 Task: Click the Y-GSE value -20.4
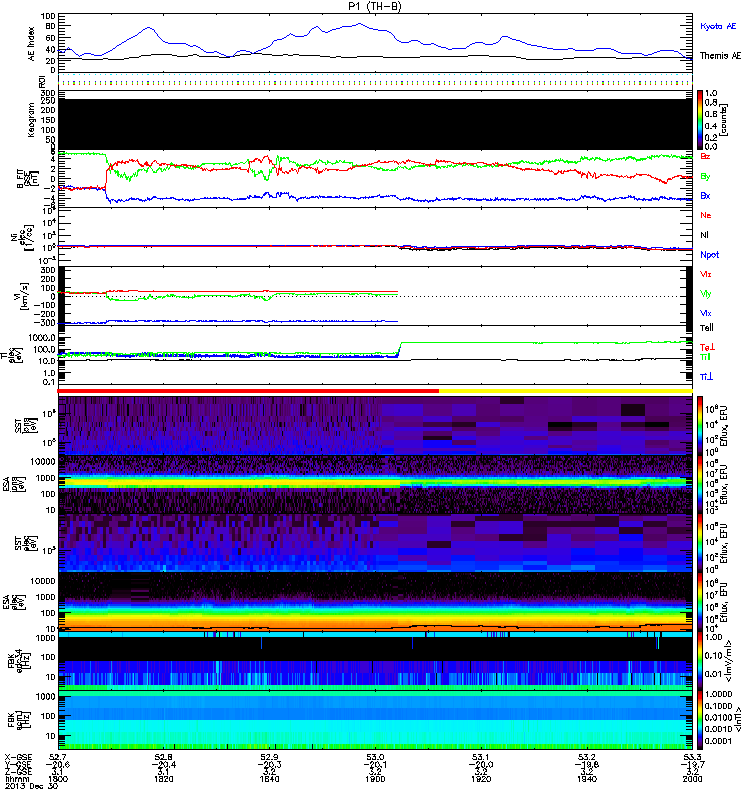163,764
